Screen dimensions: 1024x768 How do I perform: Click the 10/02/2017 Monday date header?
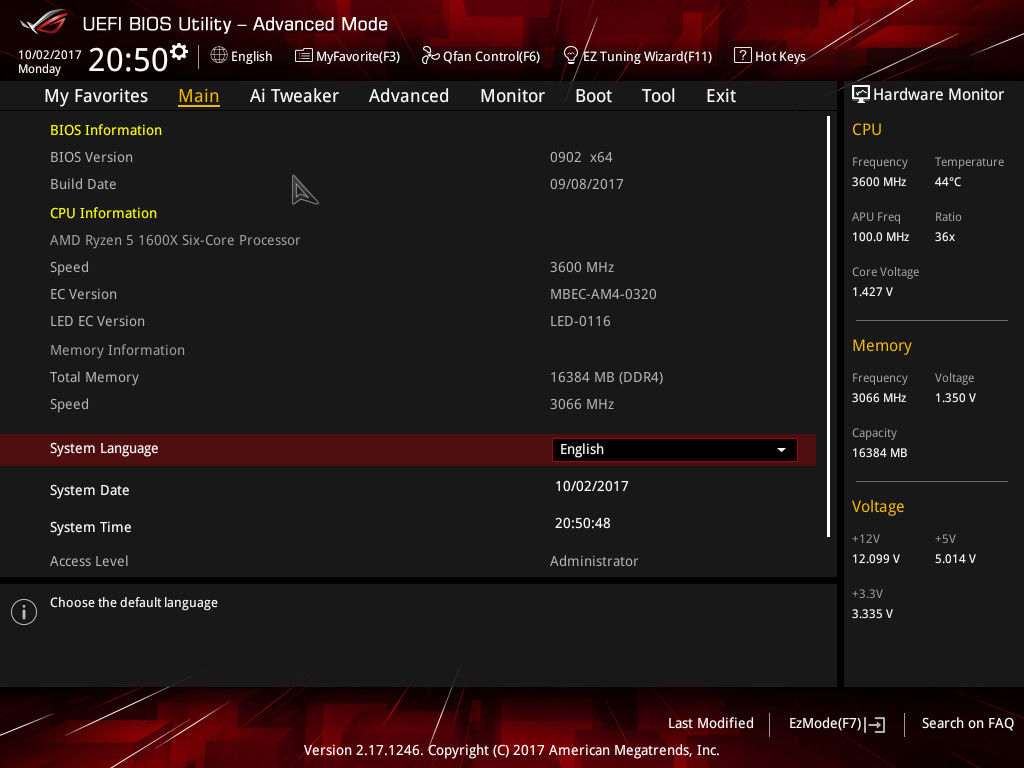(49, 61)
